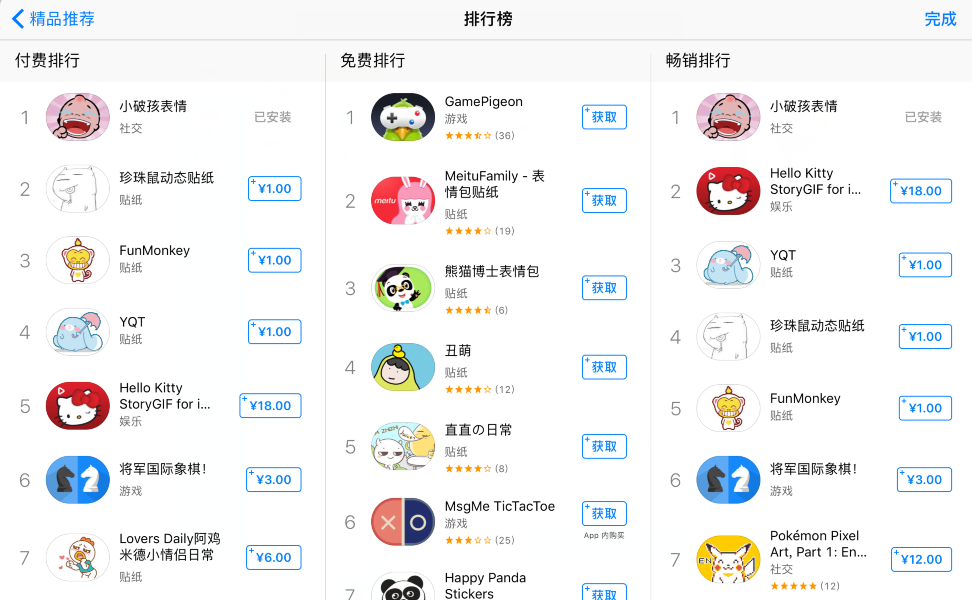The width and height of the screenshot is (972, 600).
Task: Get GamePigeon with 获取 button
Action: pyautogui.click(x=604, y=117)
